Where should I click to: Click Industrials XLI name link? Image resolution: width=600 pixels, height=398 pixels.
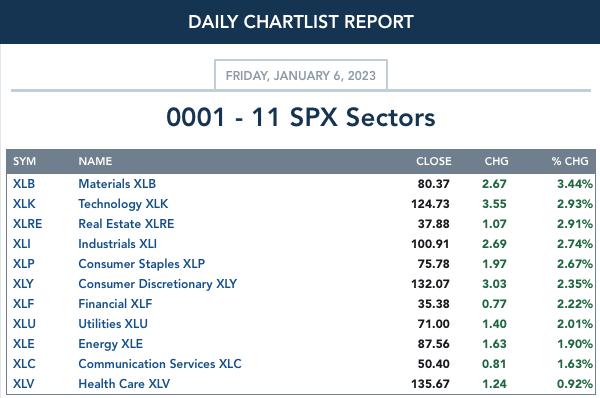(x=117, y=244)
